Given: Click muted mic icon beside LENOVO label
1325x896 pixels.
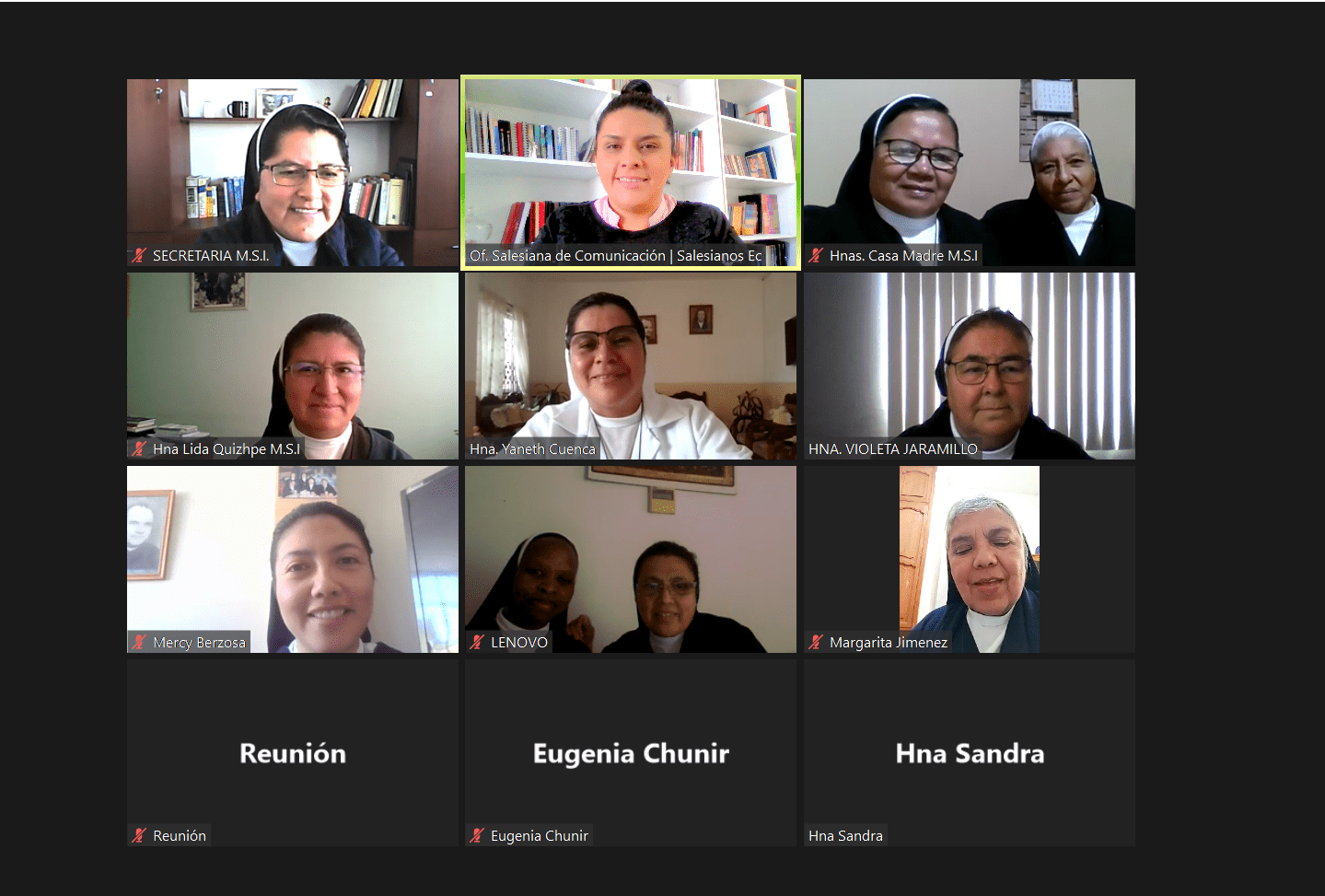Looking at the screenshot, I should click(477, 643).
